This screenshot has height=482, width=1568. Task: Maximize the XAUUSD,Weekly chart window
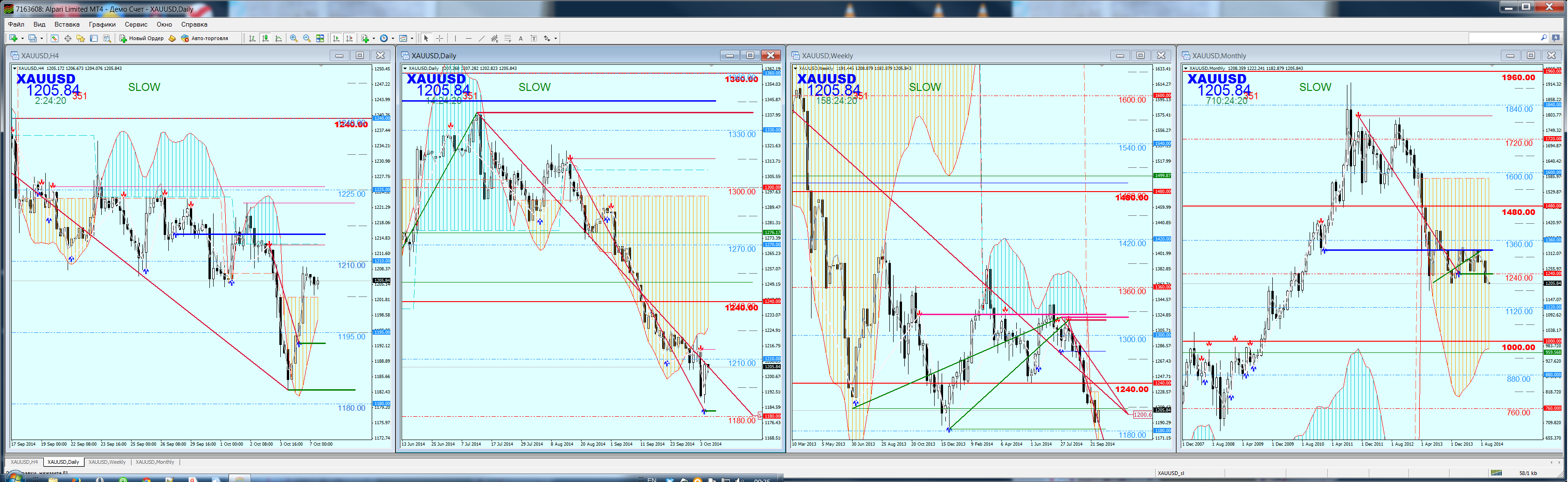[x=1140, y=55]
